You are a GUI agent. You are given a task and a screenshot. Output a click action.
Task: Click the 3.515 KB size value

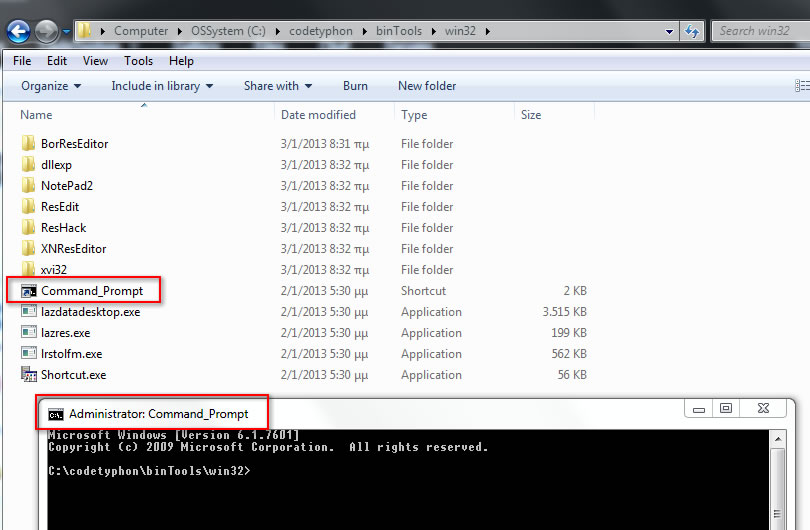pos(564,312)
